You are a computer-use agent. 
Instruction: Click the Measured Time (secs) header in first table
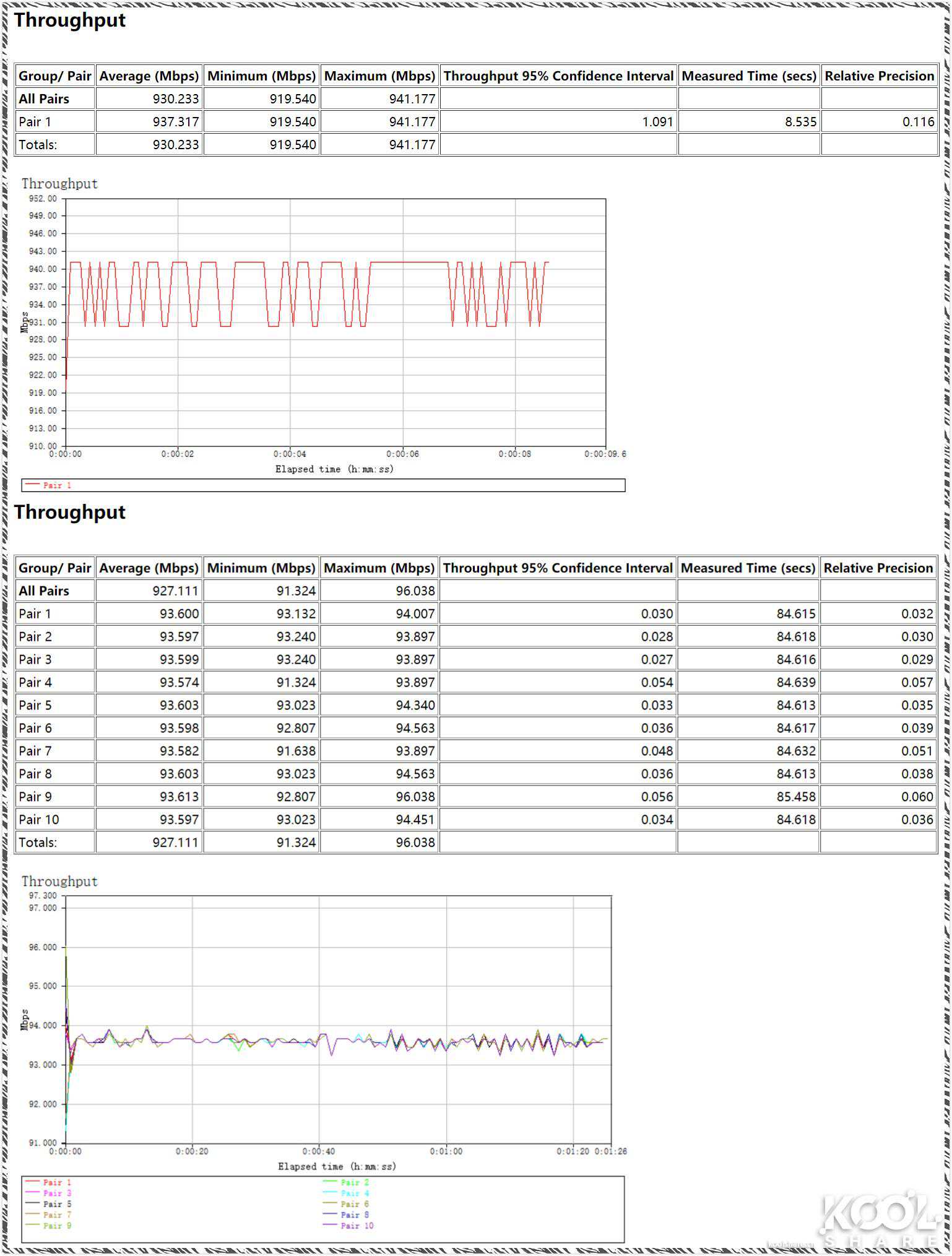coord(749,76)
